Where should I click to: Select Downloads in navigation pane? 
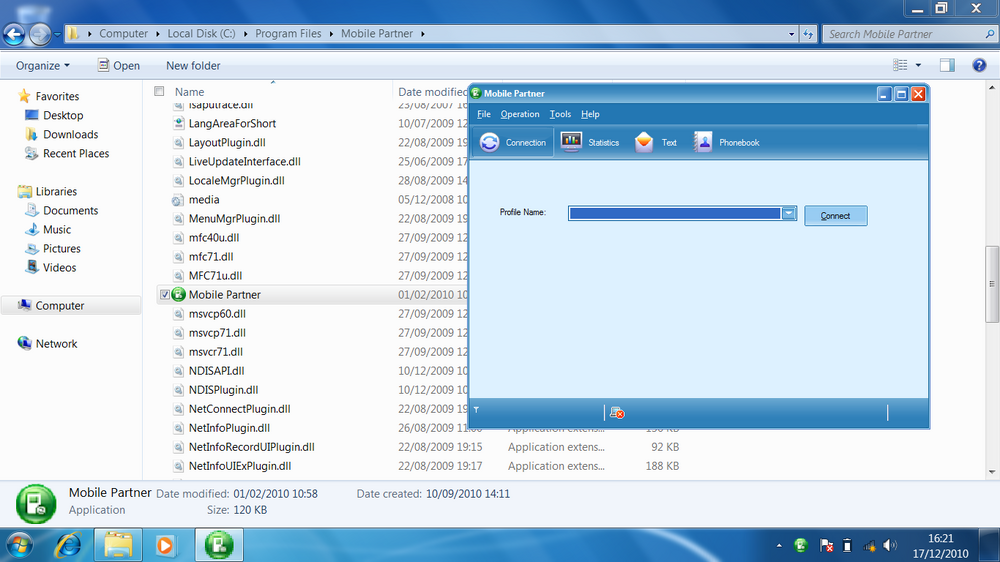pyautogui.click(x=70, y=135)
